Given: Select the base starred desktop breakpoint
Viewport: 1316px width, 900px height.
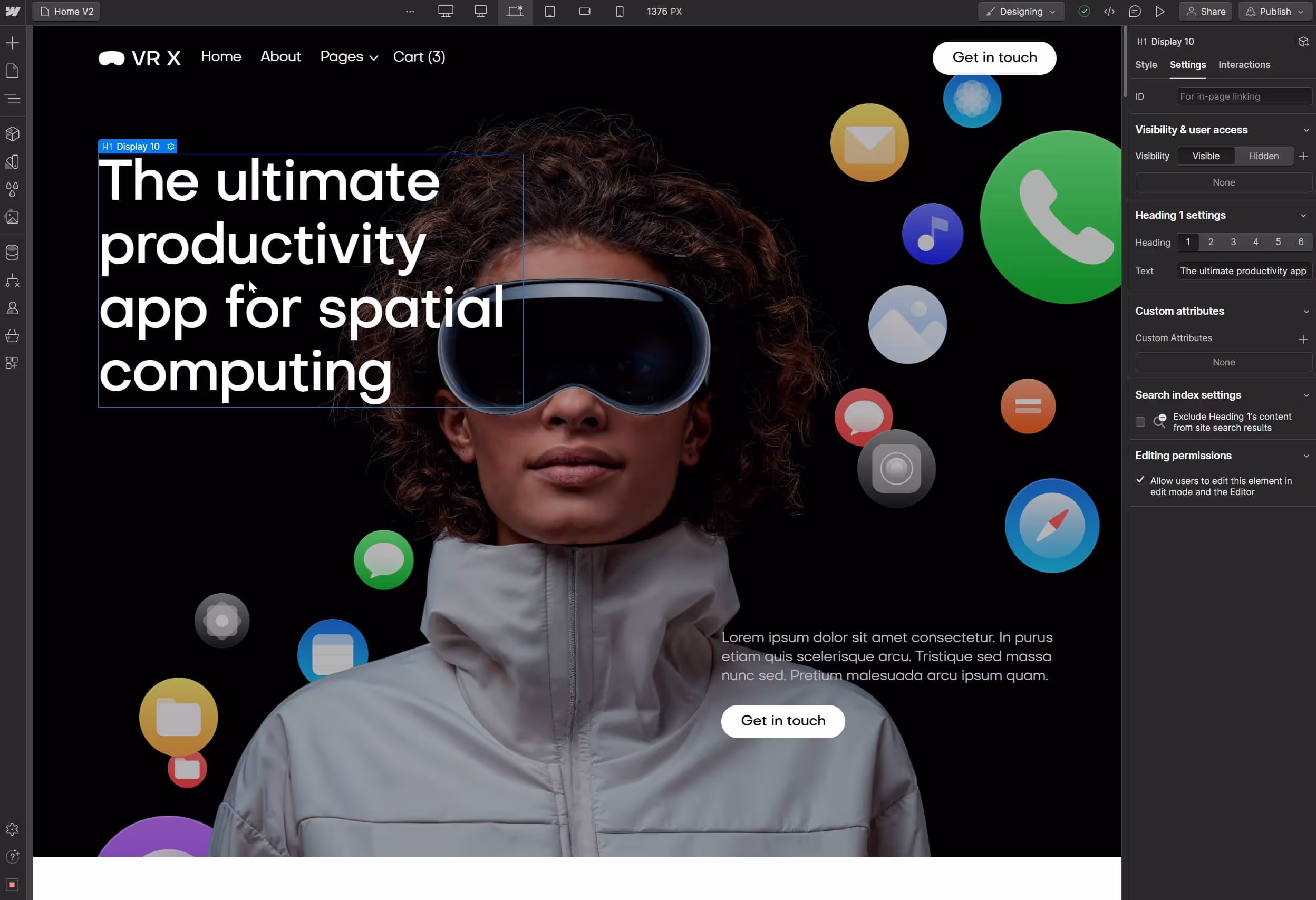Looking at the screenshot, I should pos(515,11).
